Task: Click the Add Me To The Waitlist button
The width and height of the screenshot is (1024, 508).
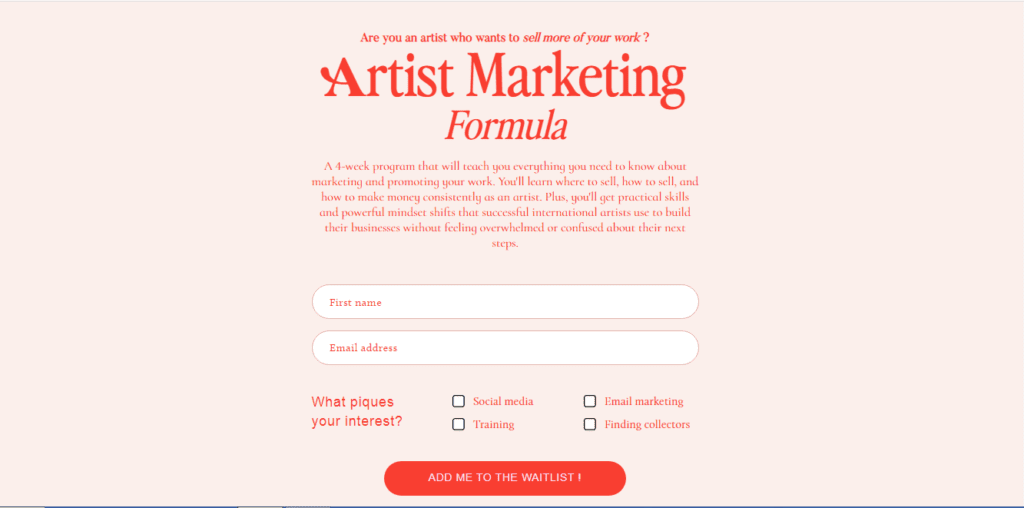Action: [x=505, y=478]
